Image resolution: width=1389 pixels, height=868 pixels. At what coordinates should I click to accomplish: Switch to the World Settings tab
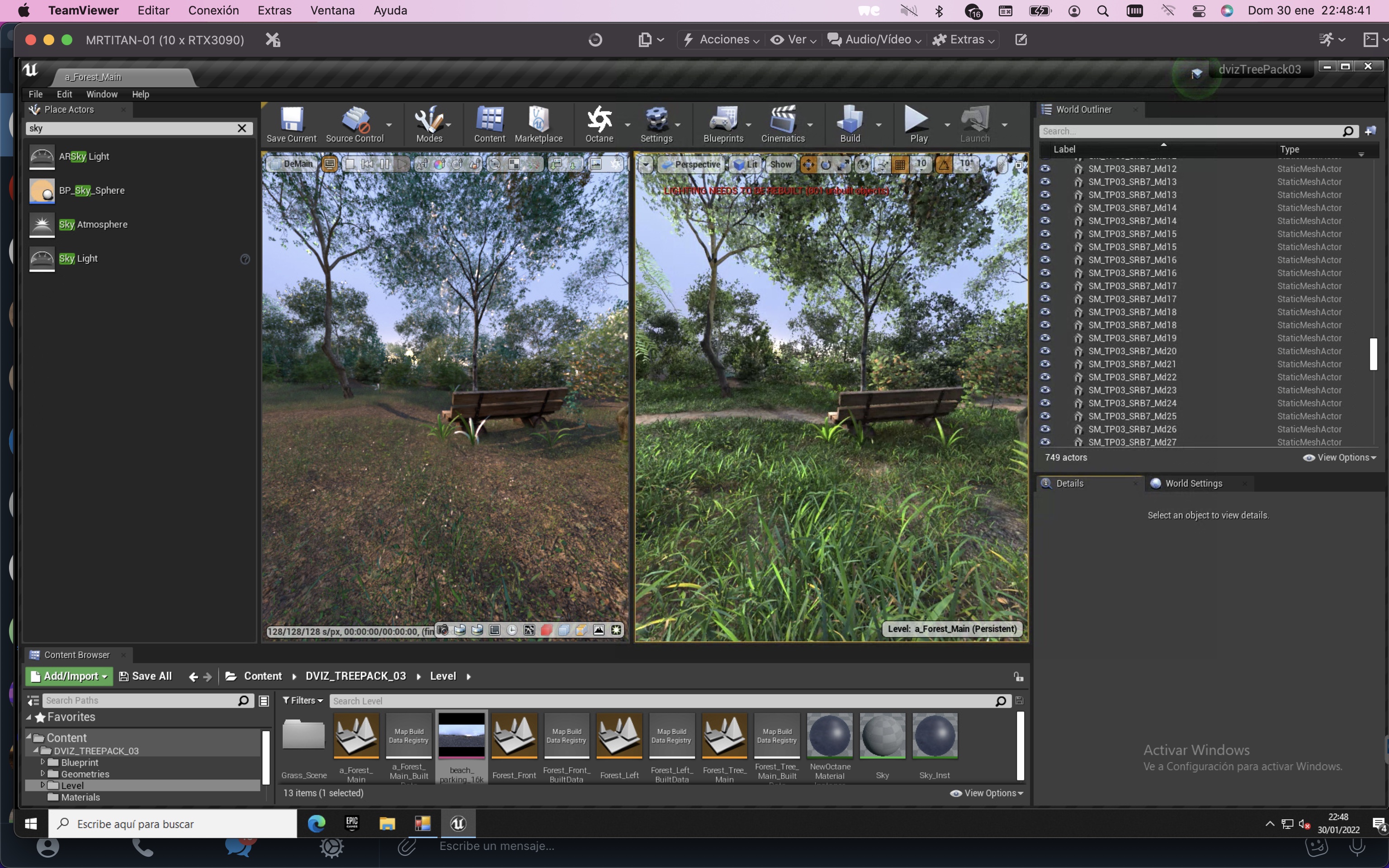(x=1193, y=483)
